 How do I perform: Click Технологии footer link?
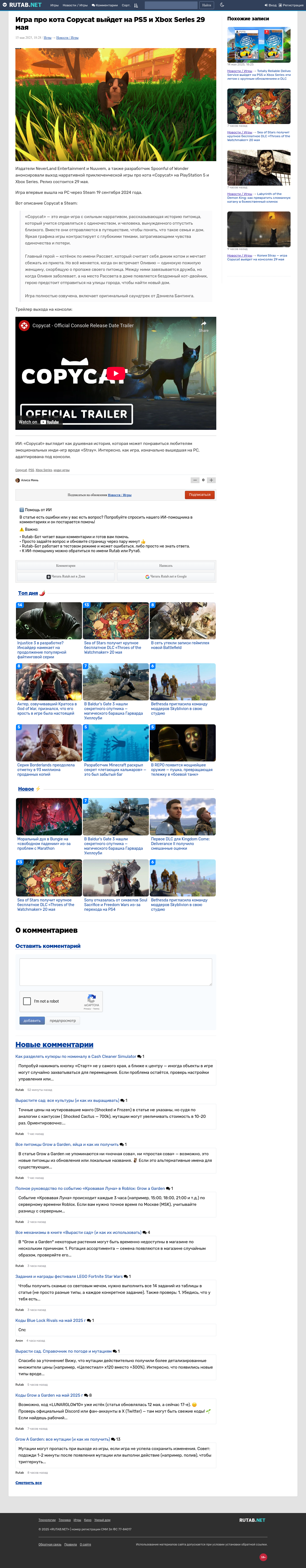click(47, 1520)
